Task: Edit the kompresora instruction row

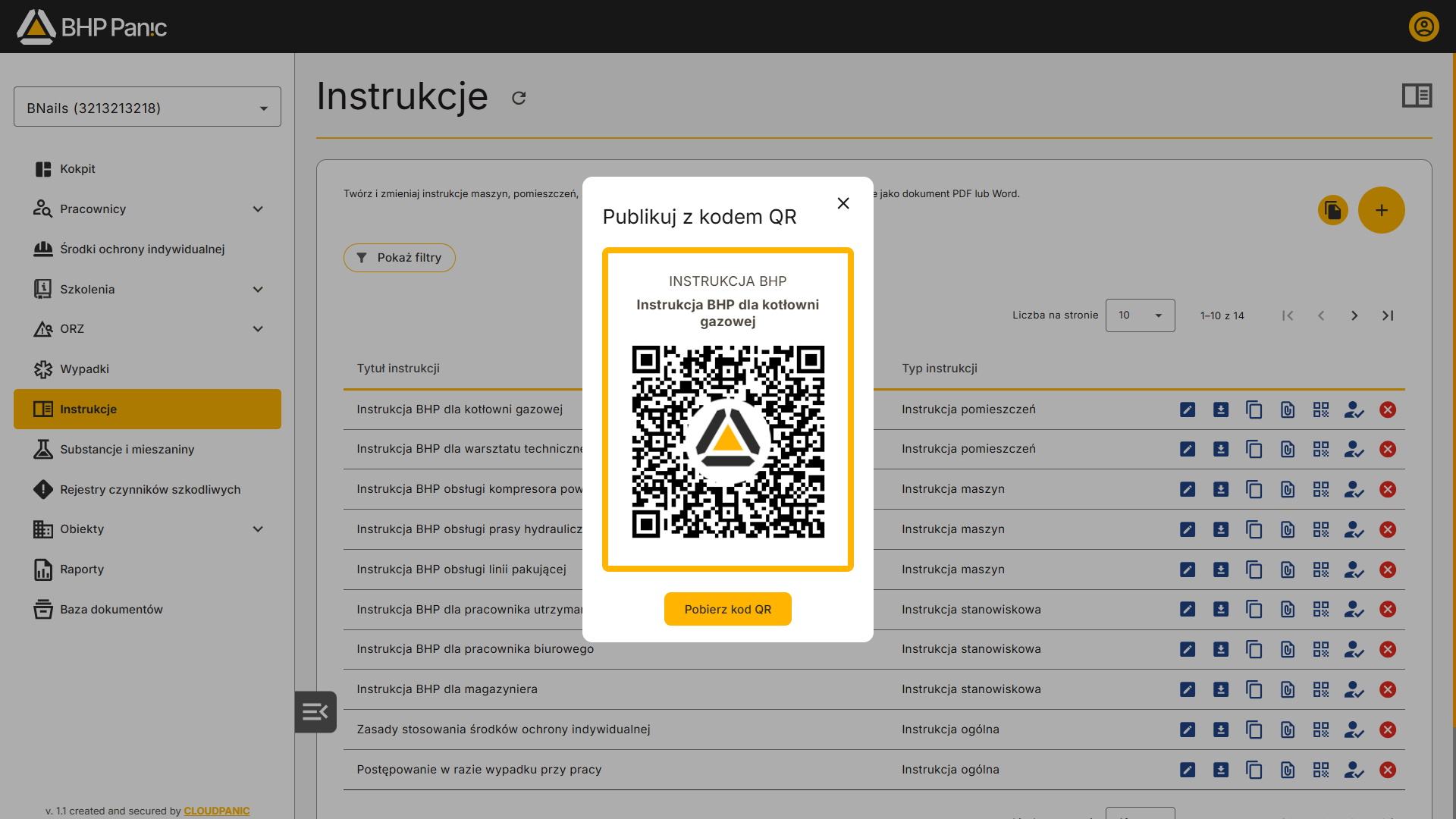Action: (1188, 489)
